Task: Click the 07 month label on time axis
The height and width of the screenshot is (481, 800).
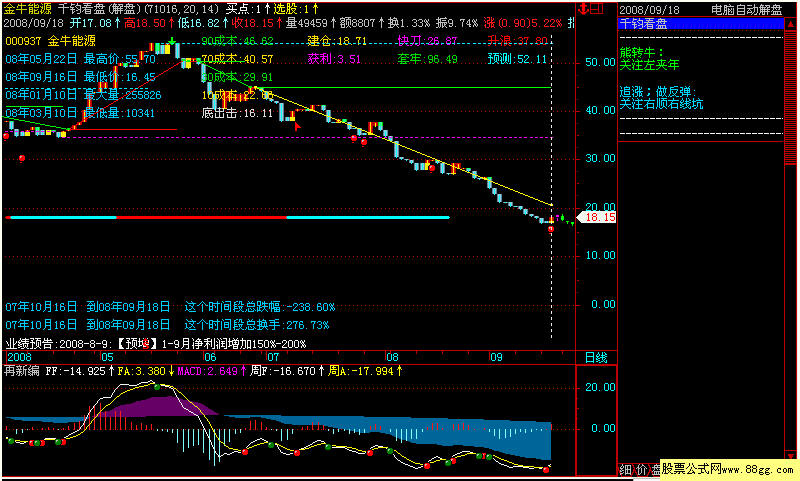Action: pos(273,357)
